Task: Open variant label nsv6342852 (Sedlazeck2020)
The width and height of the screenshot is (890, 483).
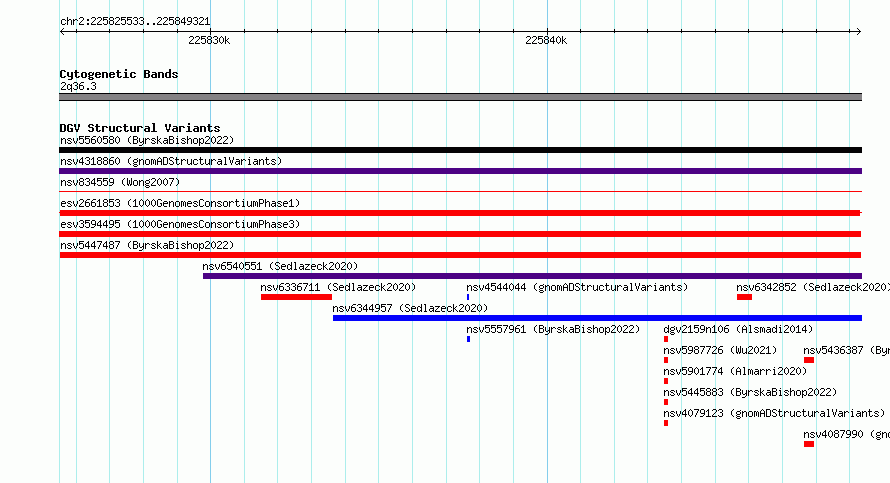Action: pyautogui.click(x=813, y=287)
